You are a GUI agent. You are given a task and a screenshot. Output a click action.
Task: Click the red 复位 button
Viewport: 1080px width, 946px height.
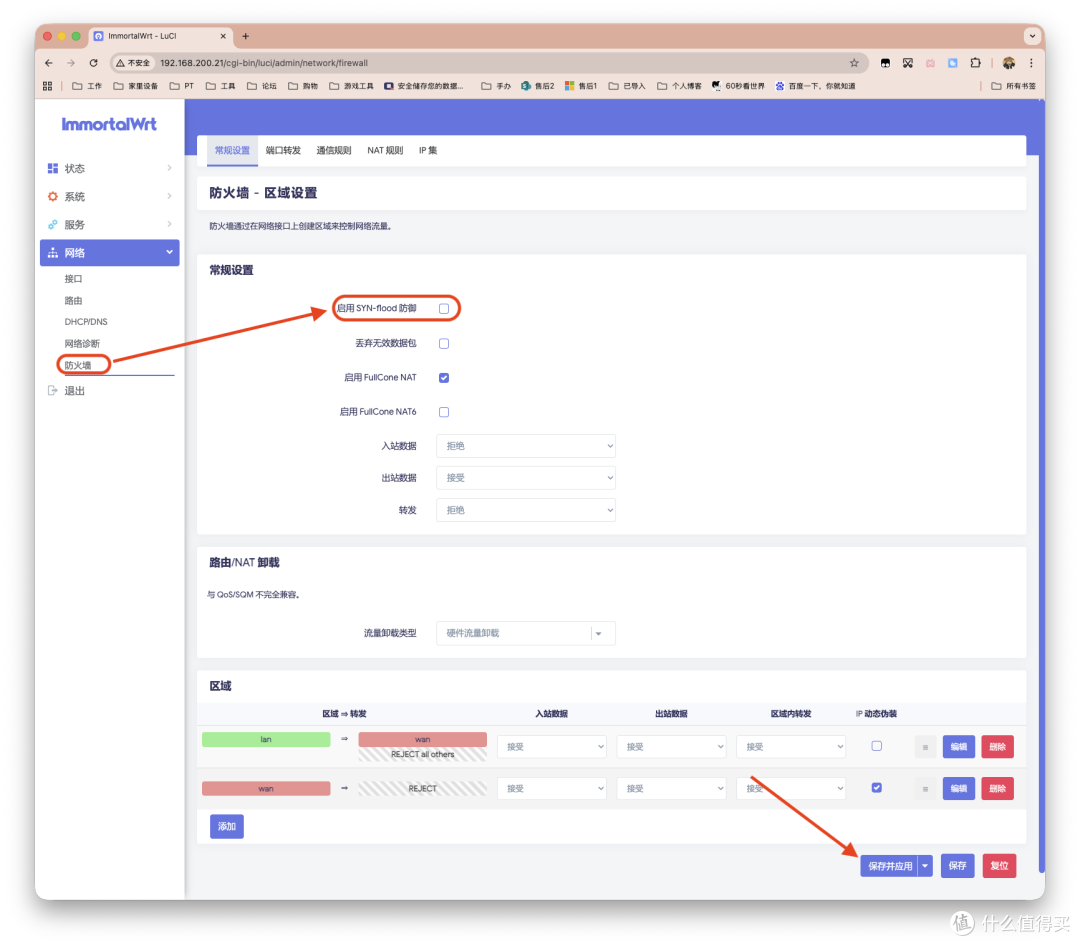[999, 866]
